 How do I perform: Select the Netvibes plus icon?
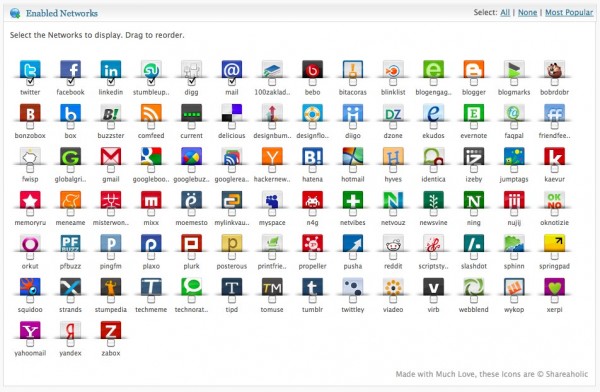tap(353, 200)
